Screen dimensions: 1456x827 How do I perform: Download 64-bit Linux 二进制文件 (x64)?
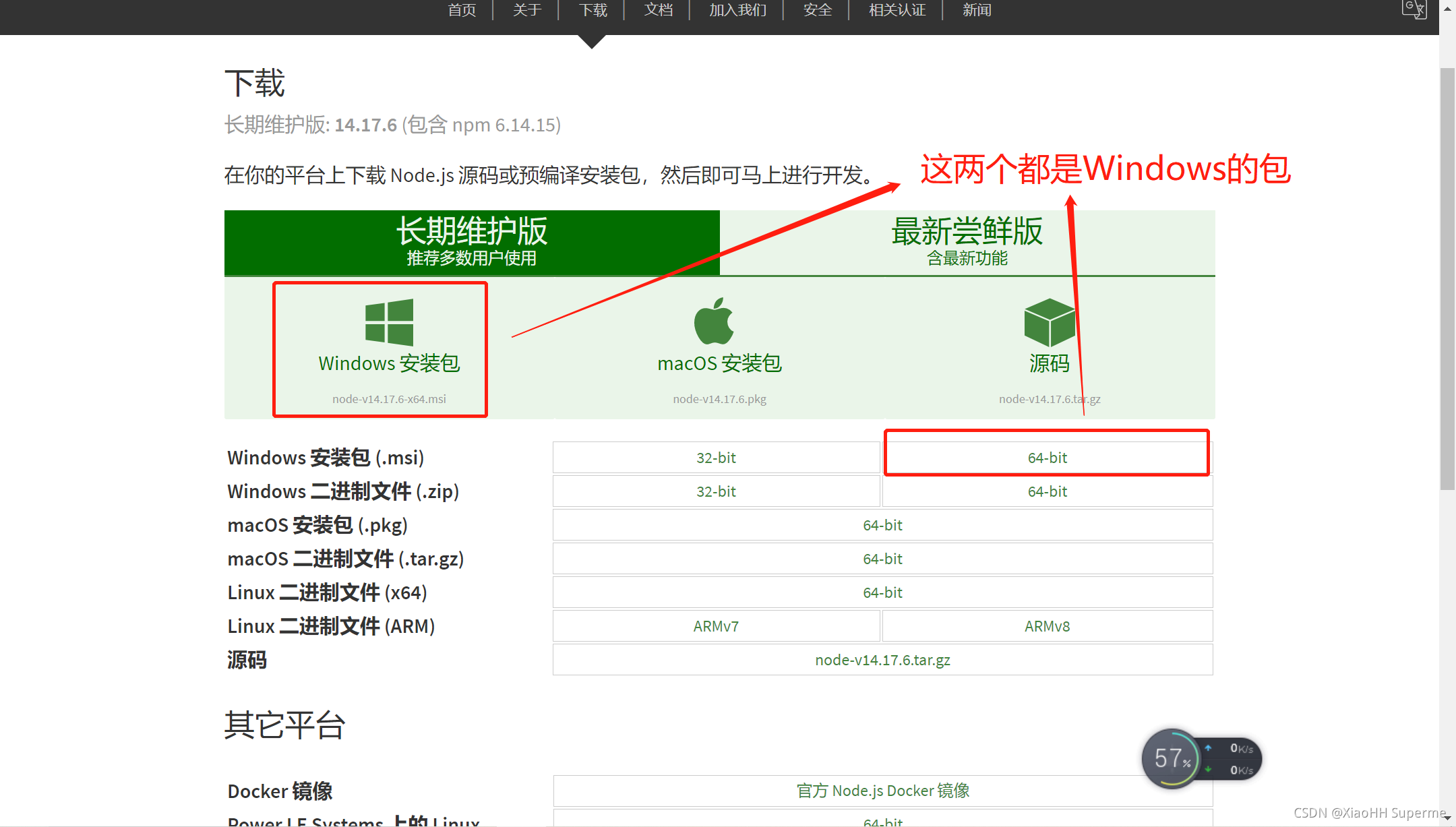point(882,592)
